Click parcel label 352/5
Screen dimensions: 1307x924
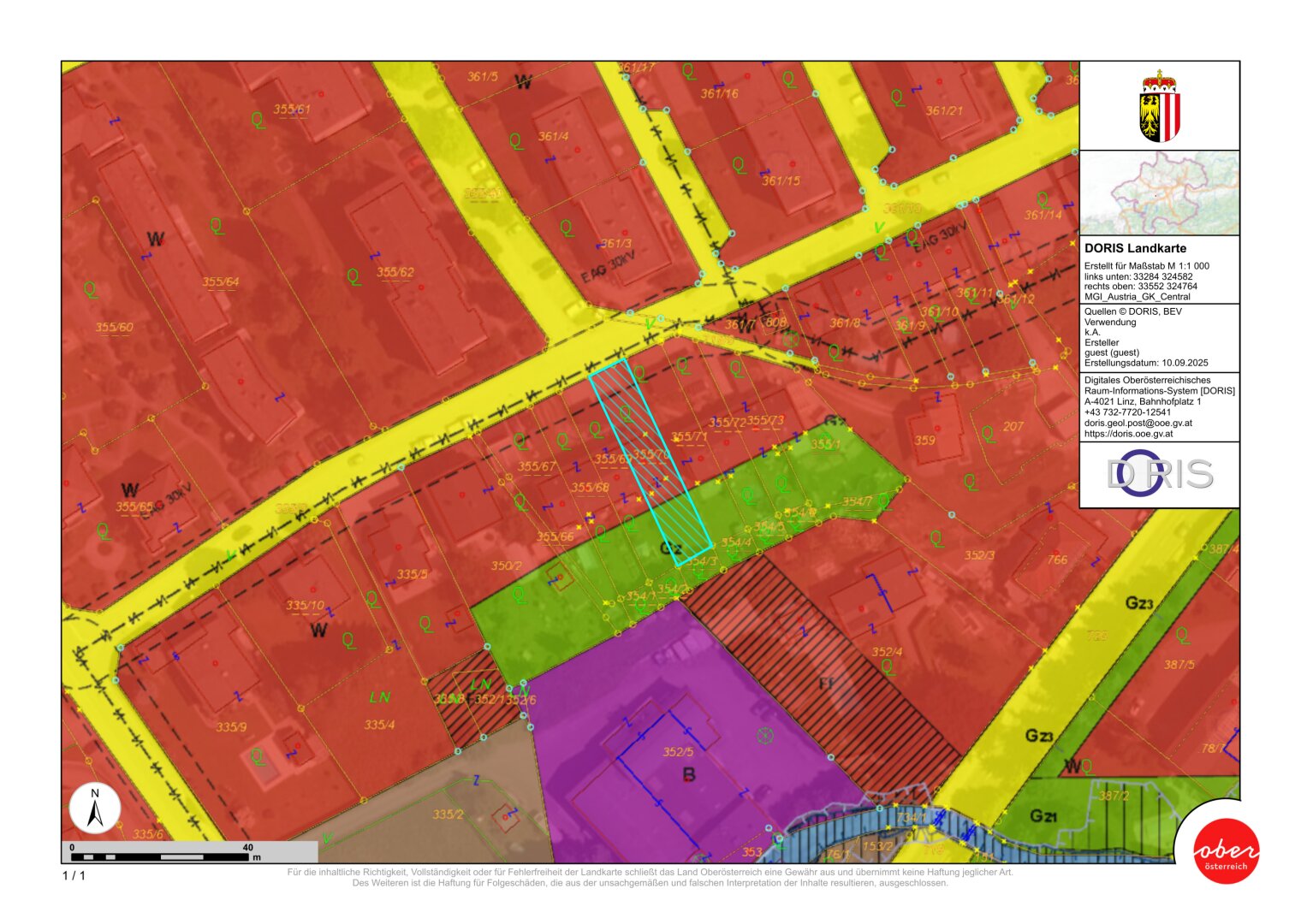678,752
